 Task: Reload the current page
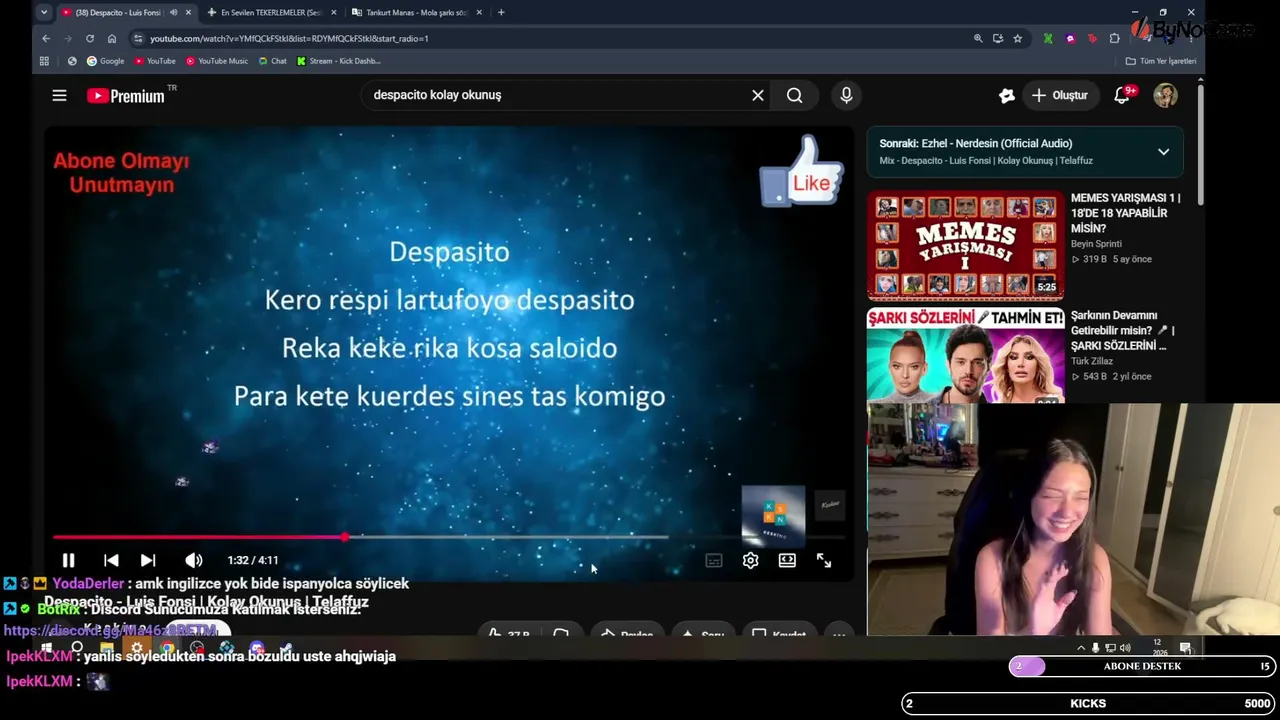(x=90, y=38)
